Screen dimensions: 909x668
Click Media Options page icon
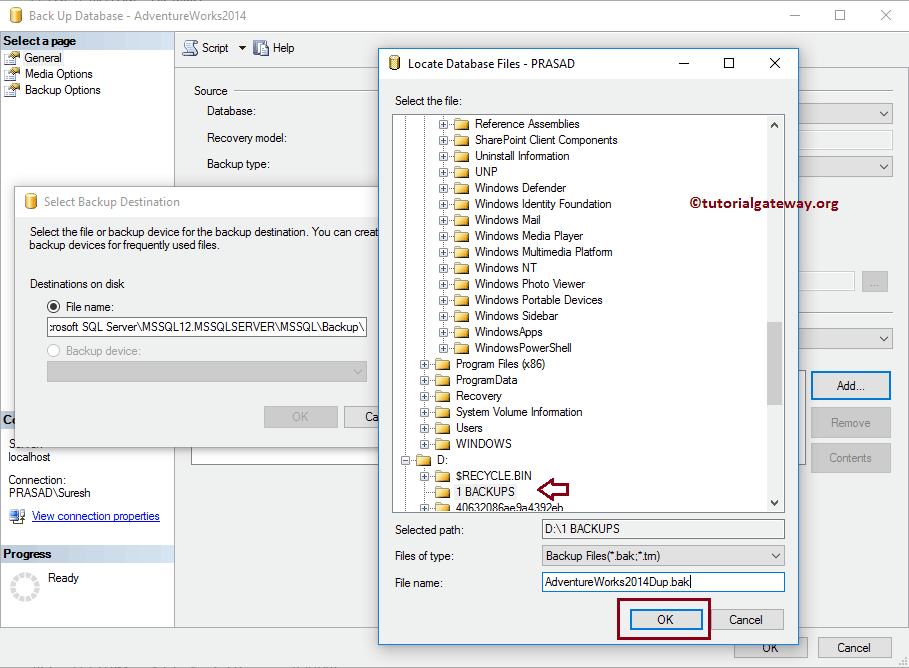12,74
